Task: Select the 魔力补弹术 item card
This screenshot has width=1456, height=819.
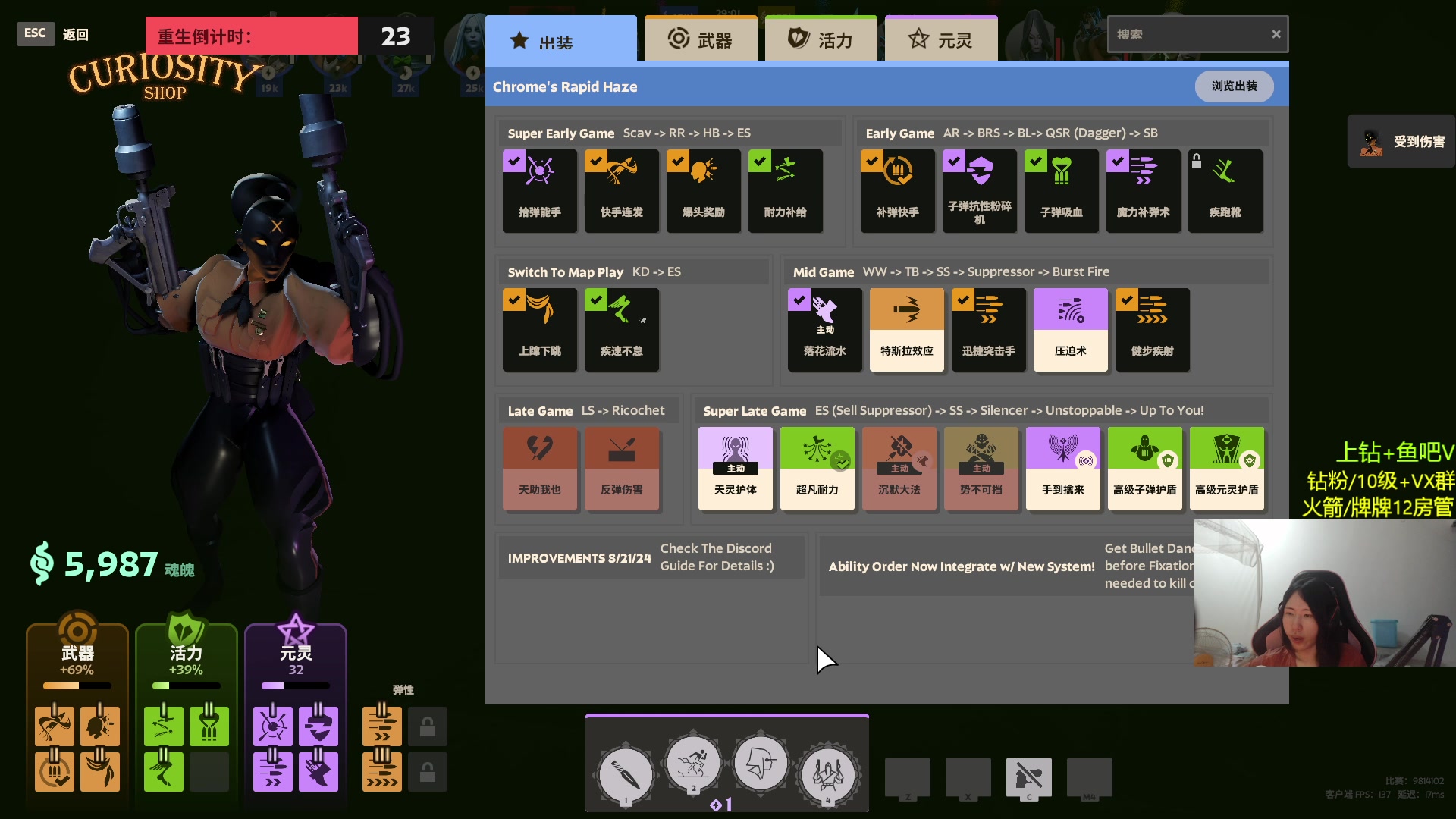Action: (x=1143, y=191)
